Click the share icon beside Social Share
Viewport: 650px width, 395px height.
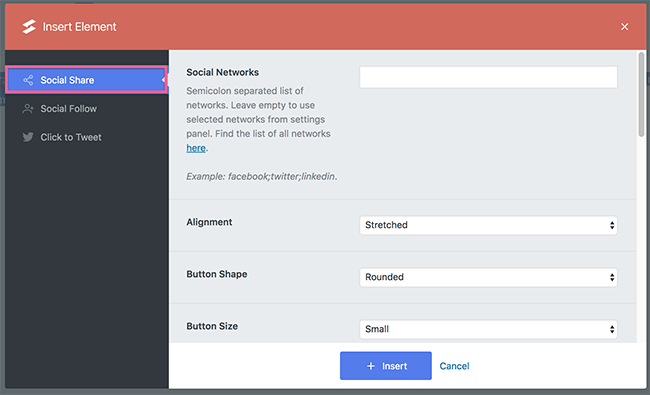tap(28, 80)
